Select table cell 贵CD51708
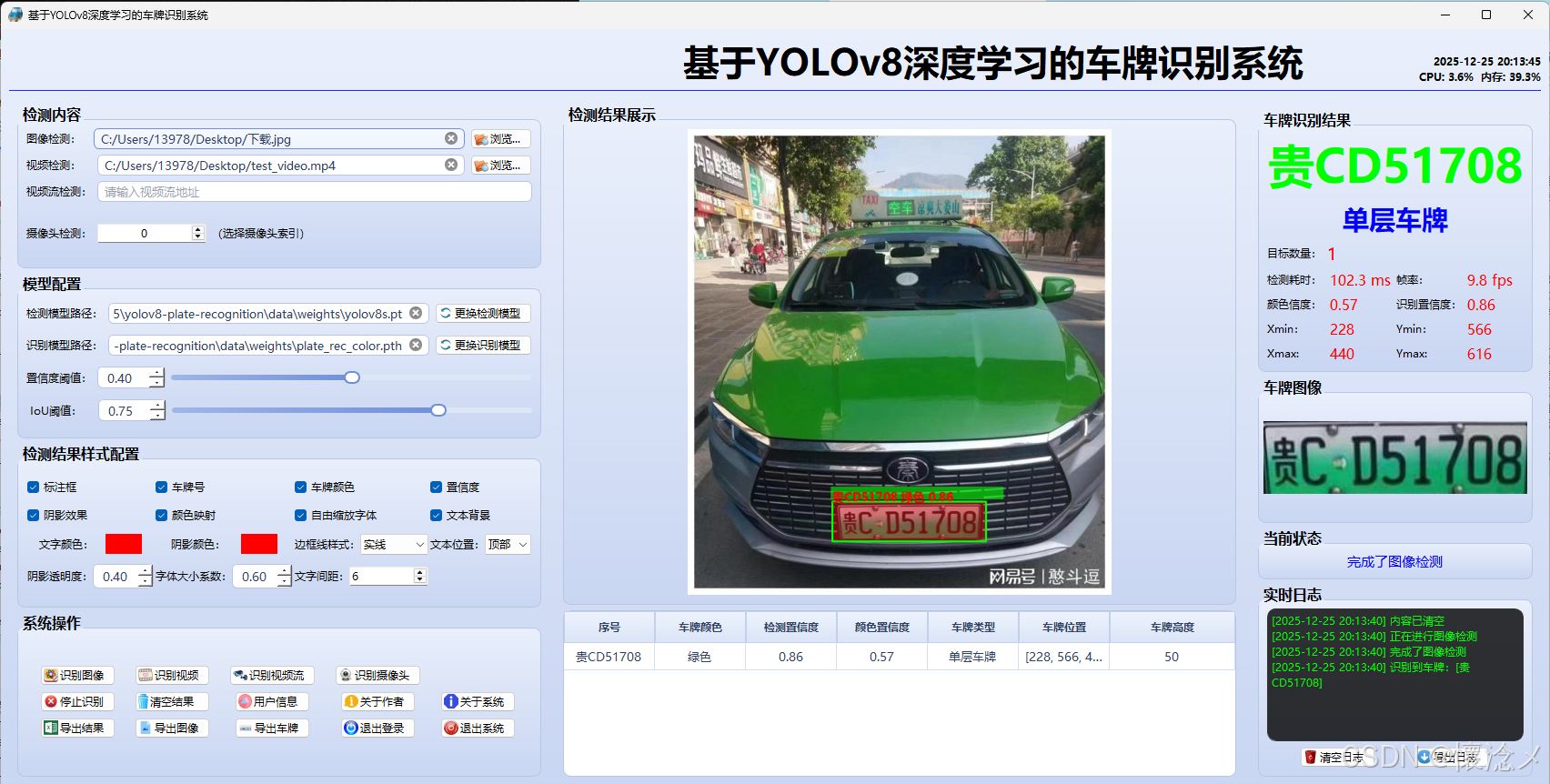 609,657
